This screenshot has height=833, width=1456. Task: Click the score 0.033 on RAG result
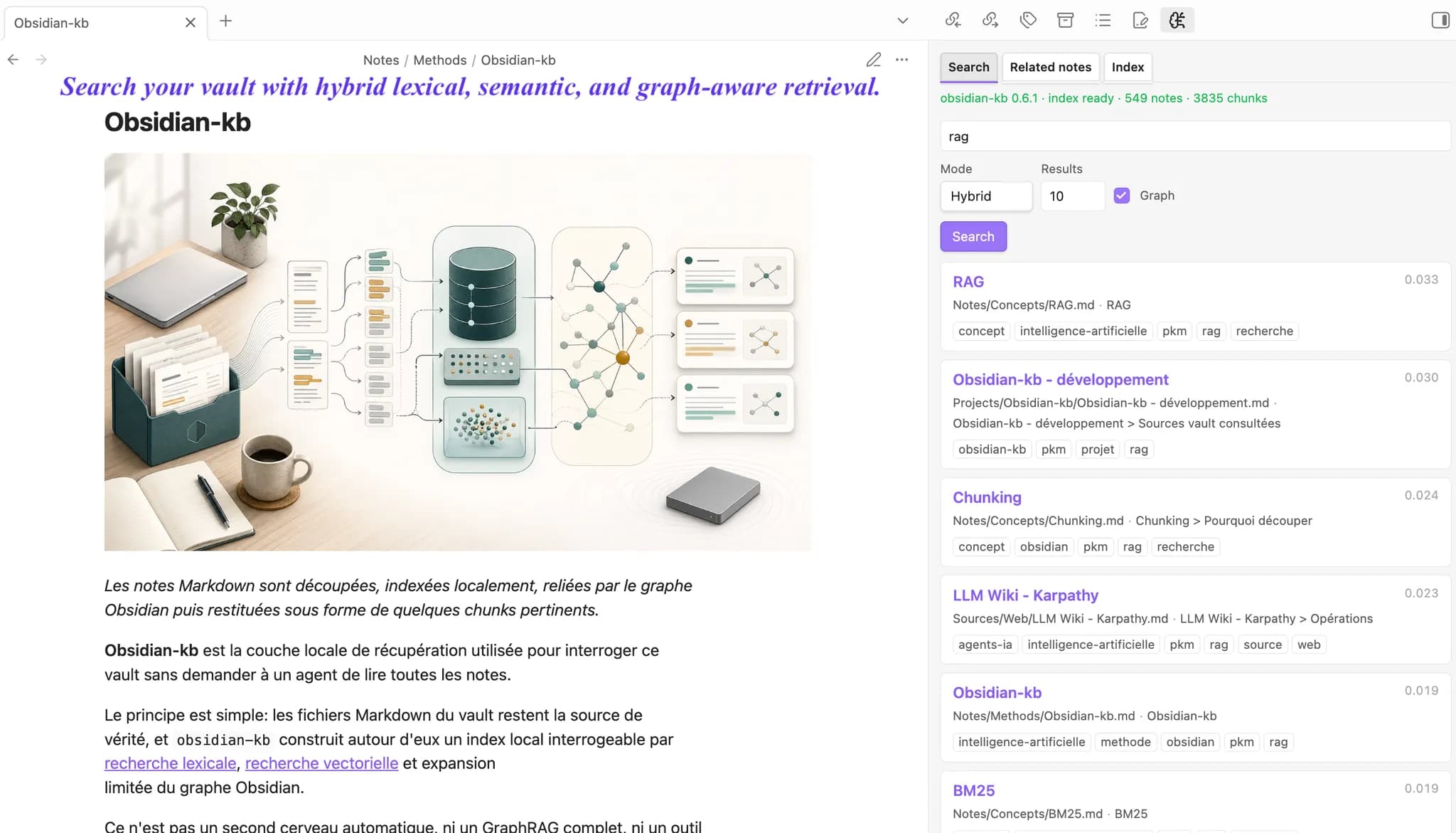tap(1420, 280)
